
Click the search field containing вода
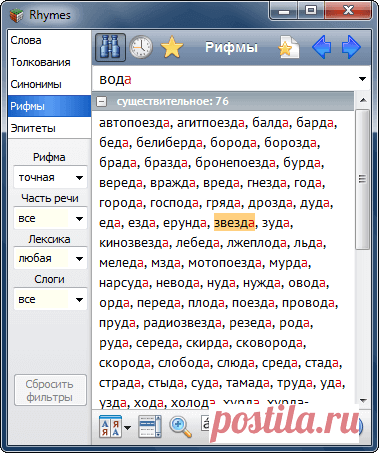pos(223,79)
